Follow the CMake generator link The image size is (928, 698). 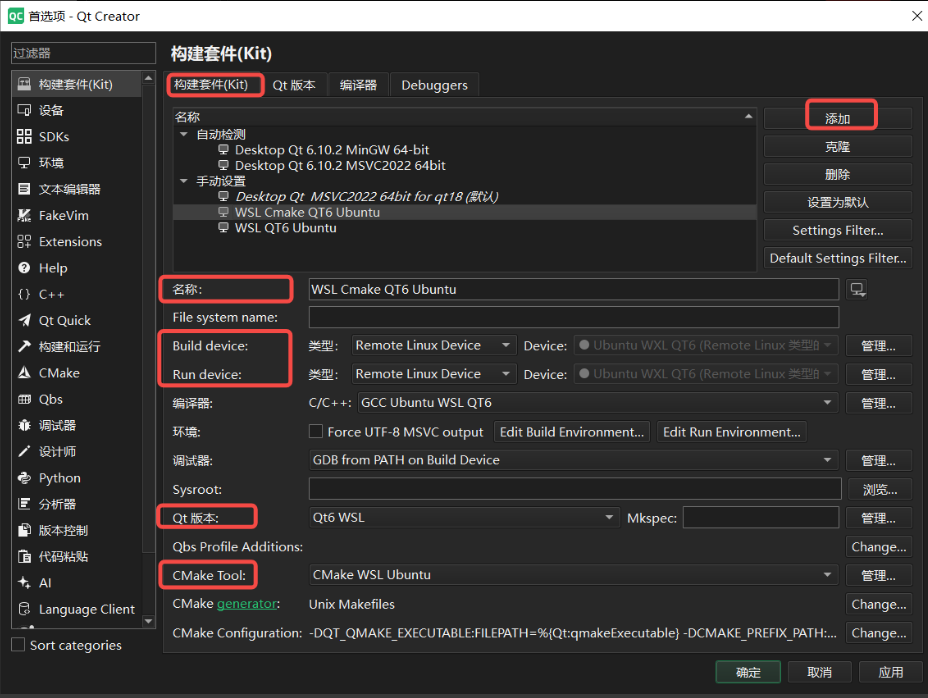point(247,603)
